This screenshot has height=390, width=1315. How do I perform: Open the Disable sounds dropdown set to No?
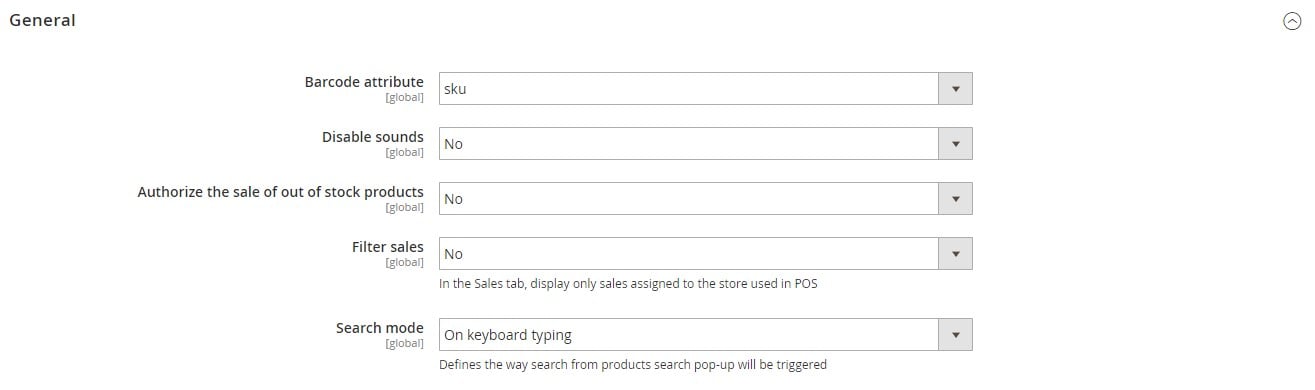706,143
